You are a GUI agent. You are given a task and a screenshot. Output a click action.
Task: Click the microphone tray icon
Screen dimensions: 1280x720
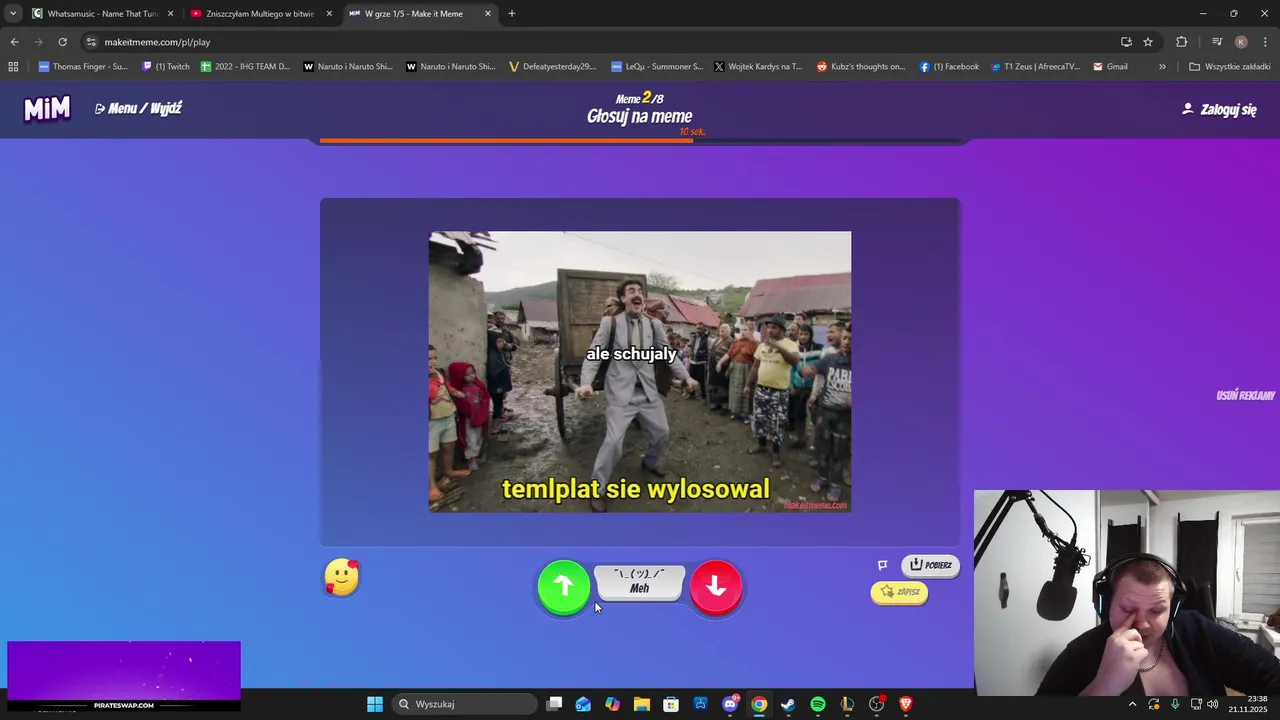click(x=1175, y=704)
